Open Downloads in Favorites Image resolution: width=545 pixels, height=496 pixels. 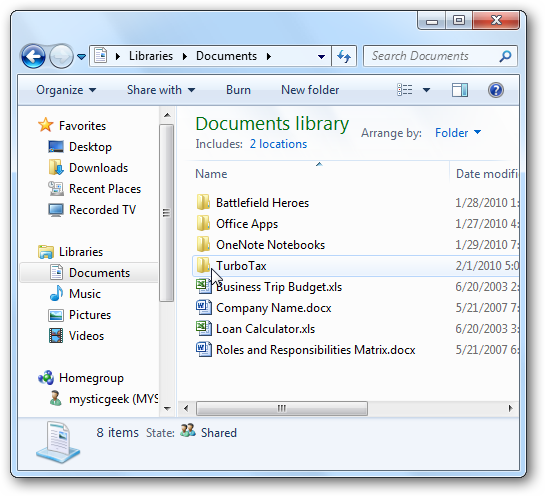point(99,168)
